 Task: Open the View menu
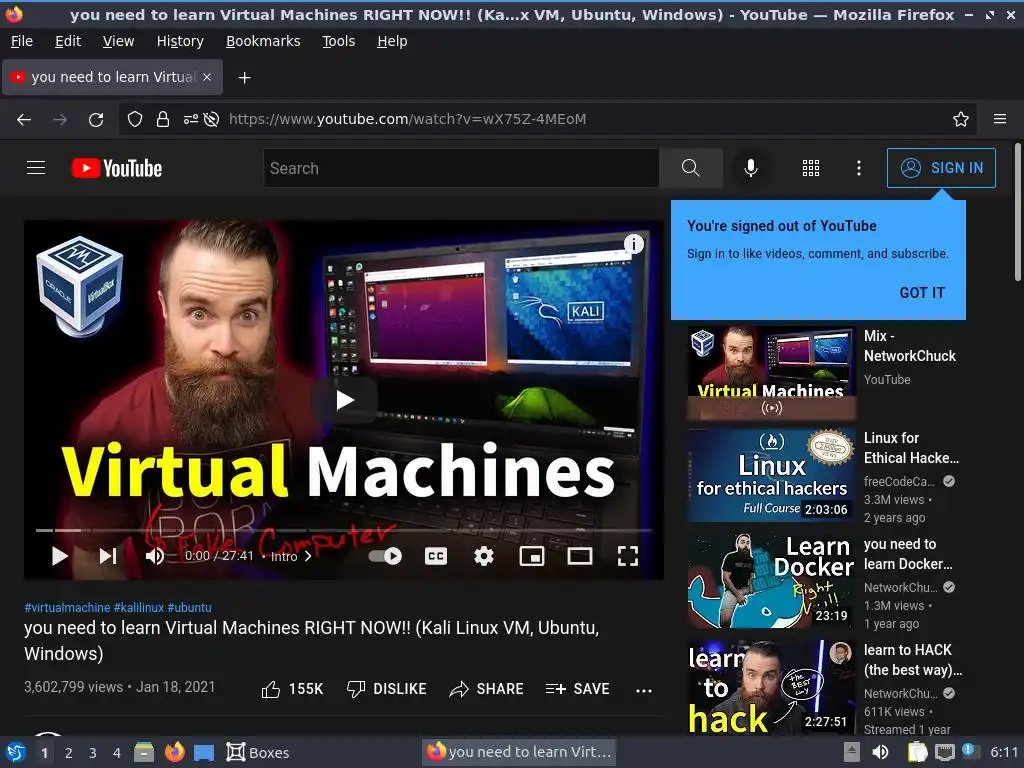(118, 41)
